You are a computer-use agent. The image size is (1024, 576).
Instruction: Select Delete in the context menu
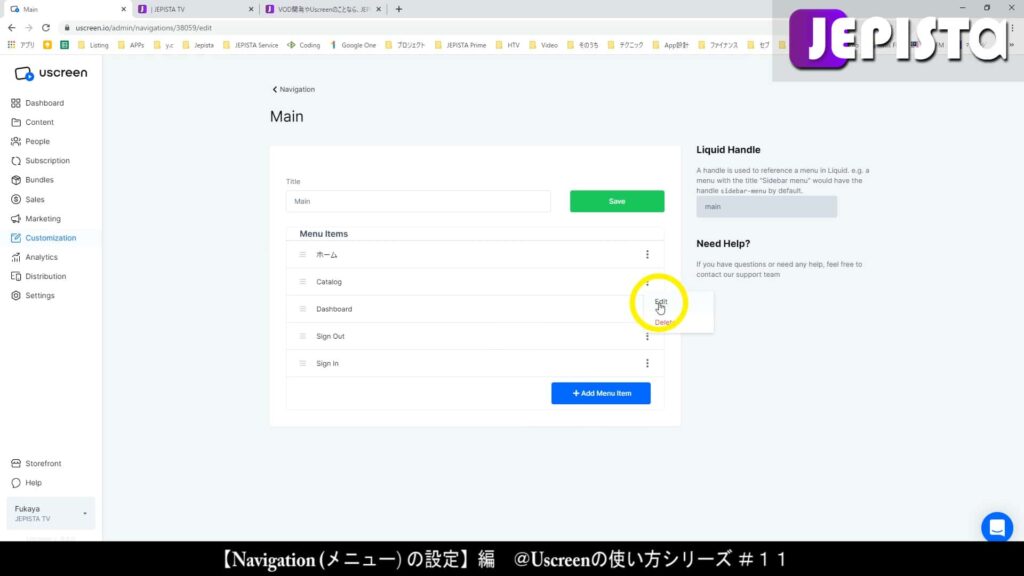coord(665,322)
